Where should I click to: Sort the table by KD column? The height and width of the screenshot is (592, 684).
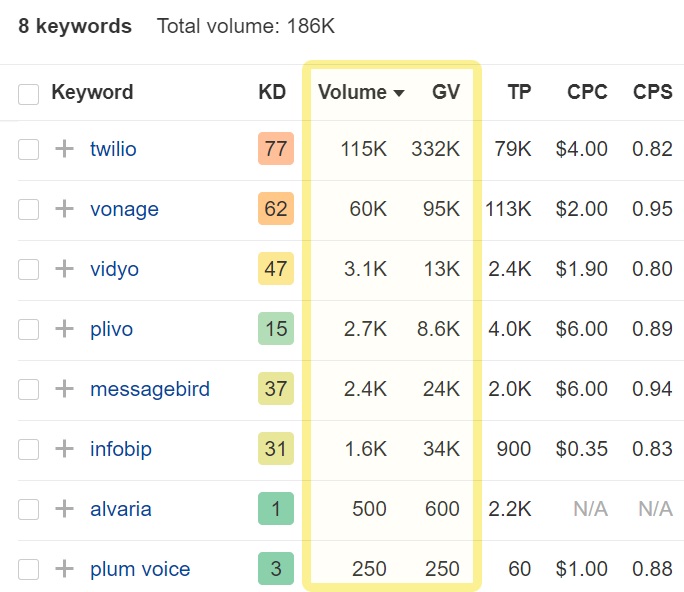tap(272, 92)
